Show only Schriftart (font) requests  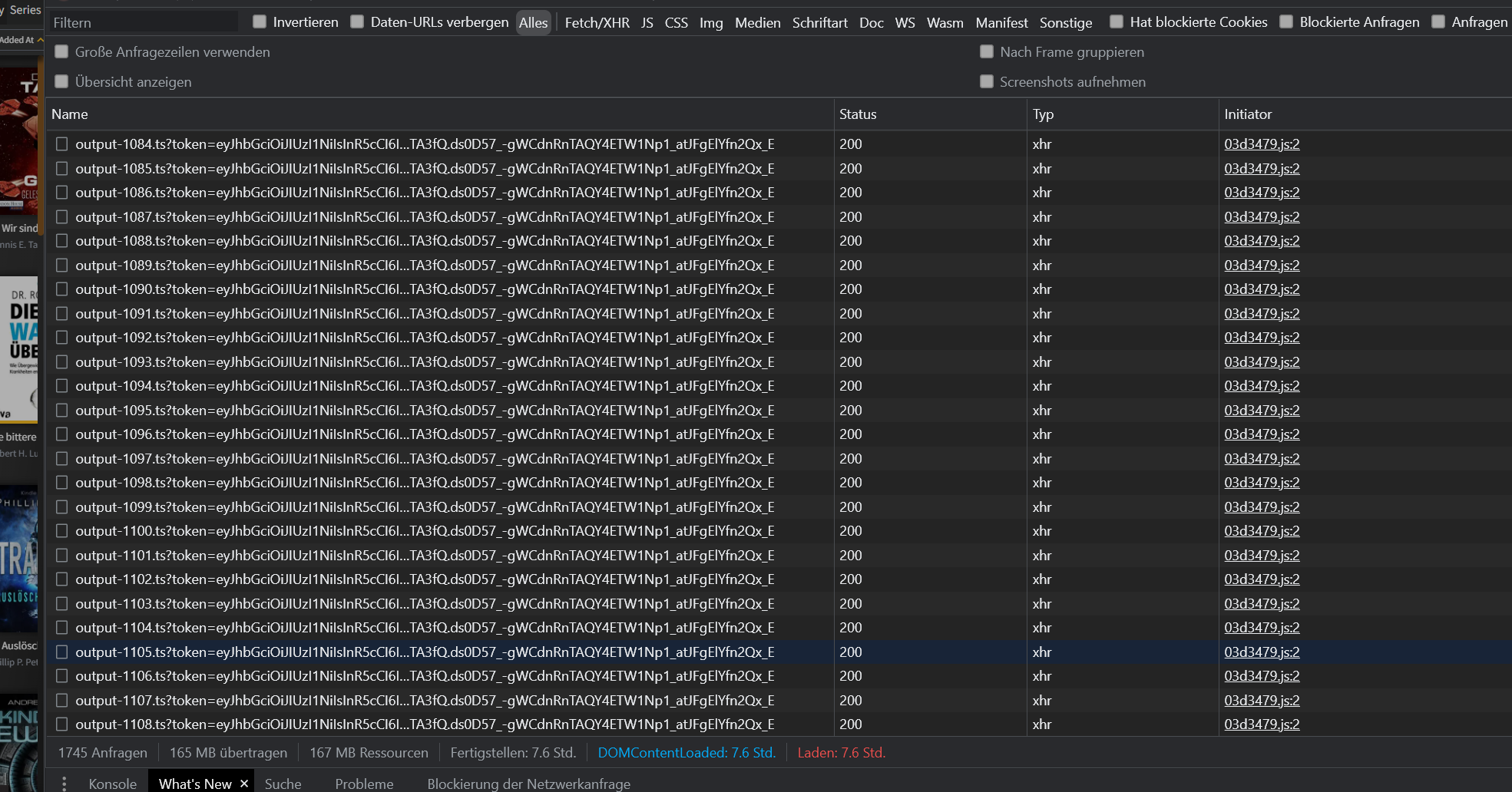pyautogui.click(x=819, y=22)
